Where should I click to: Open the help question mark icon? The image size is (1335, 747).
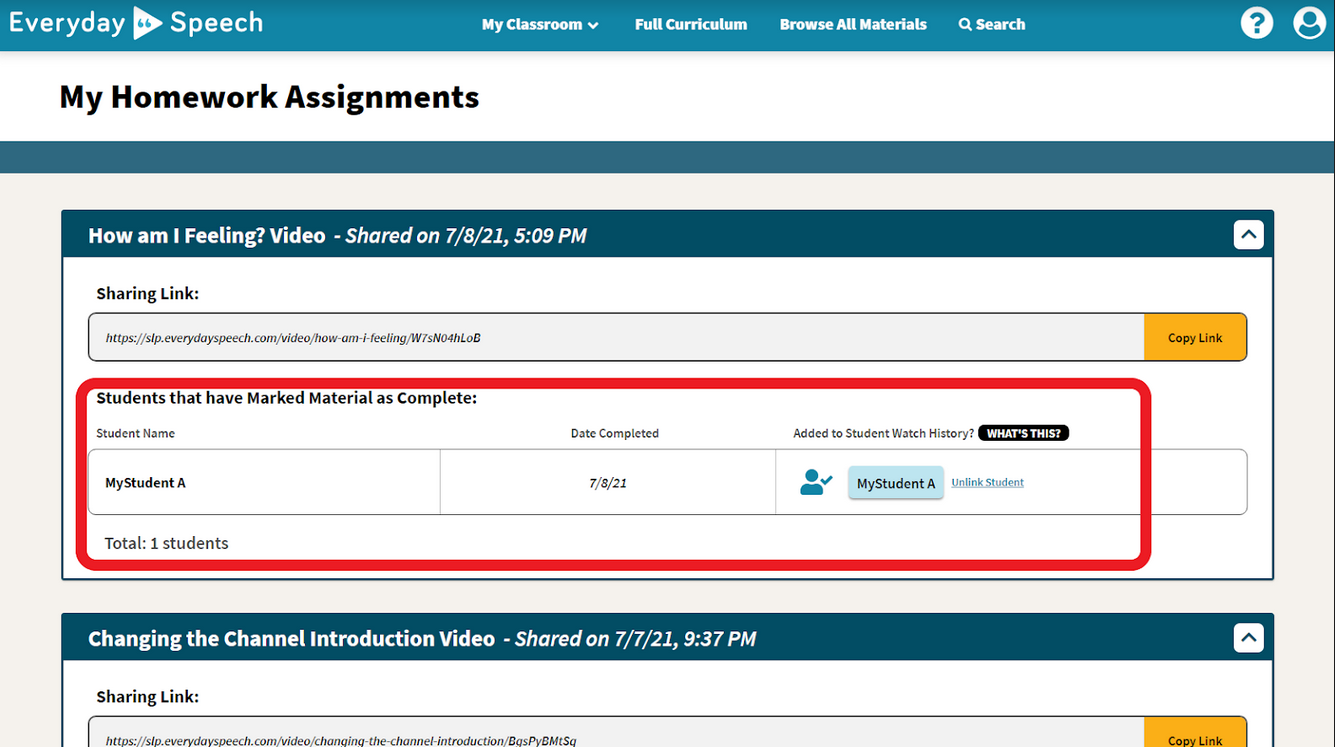1257,23
